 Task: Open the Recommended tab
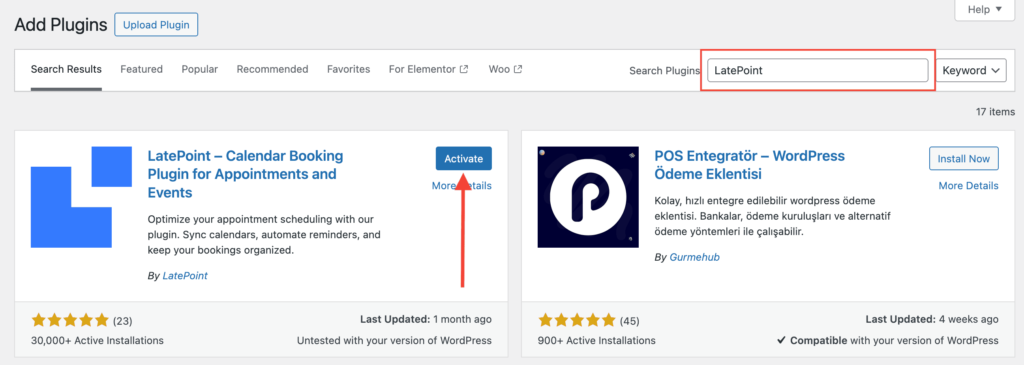(x=272, y=69)
